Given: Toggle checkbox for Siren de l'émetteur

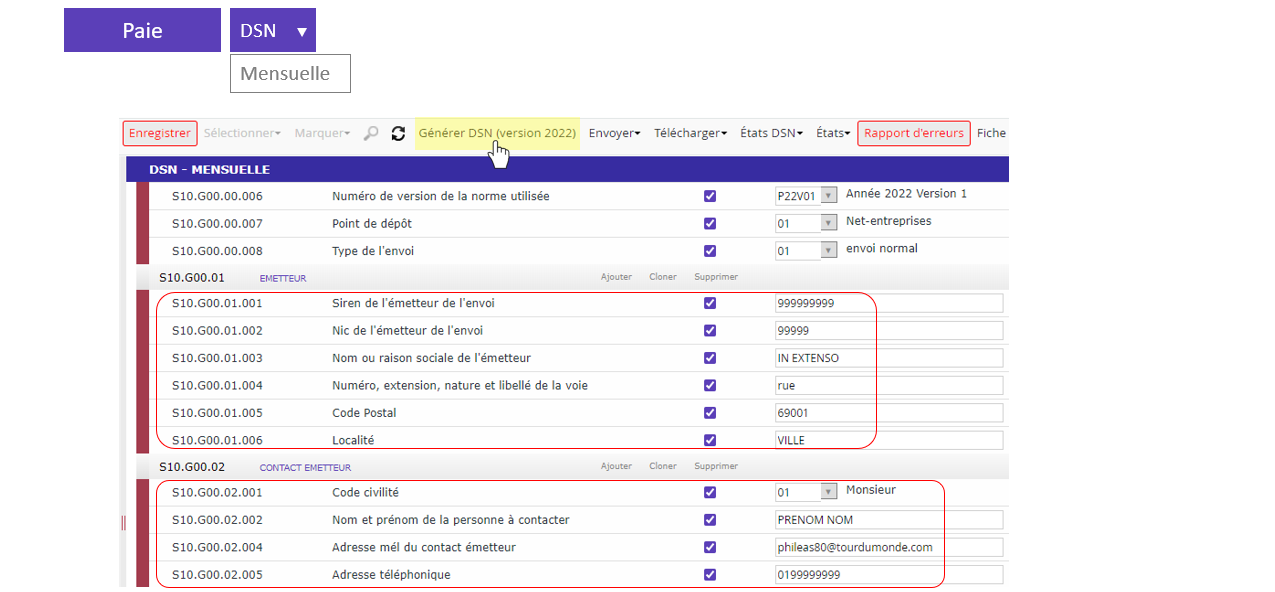Looking at the screenshot, I should pos(710,303).
